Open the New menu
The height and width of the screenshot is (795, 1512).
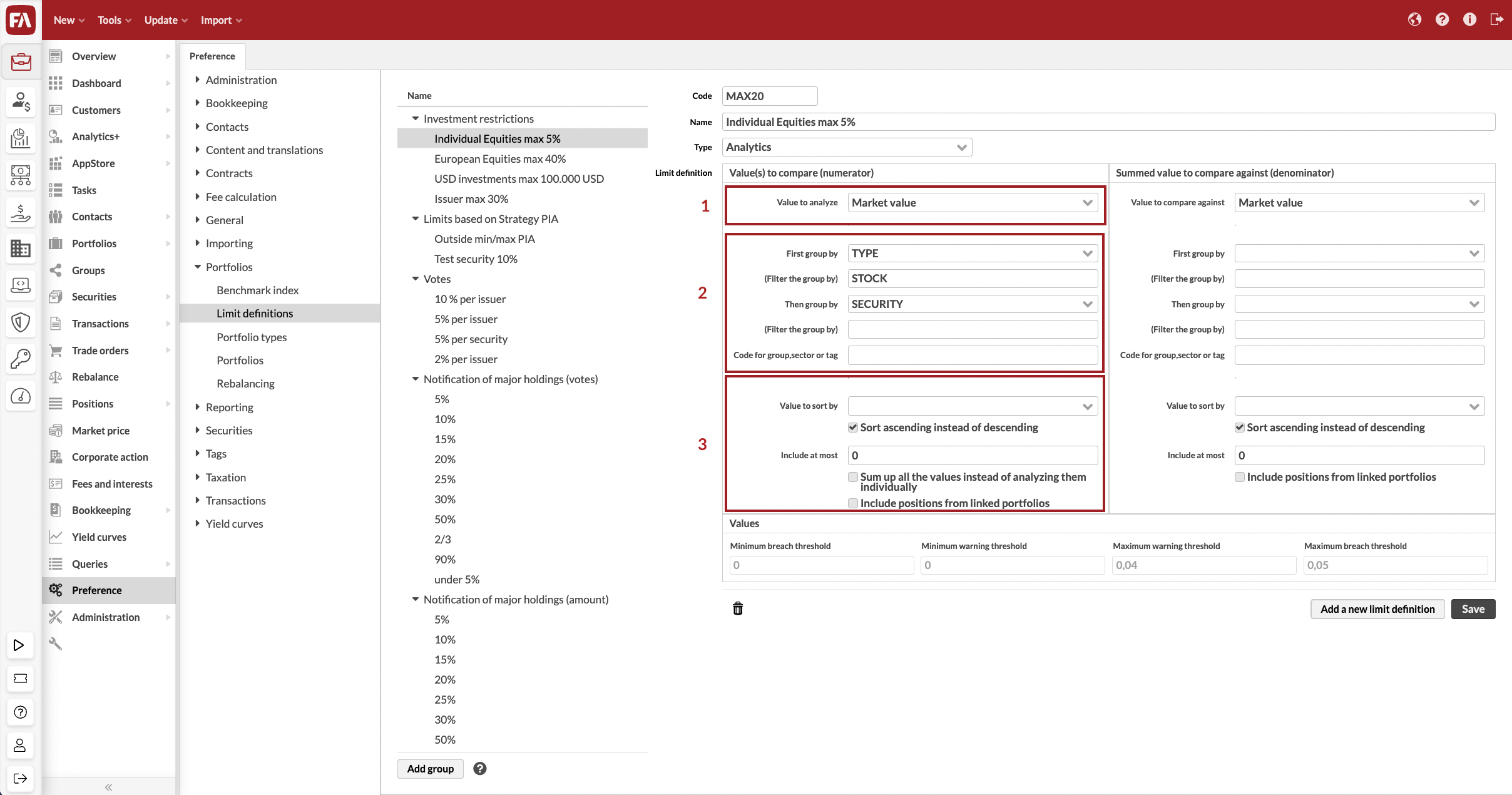[x=69, y=20]
